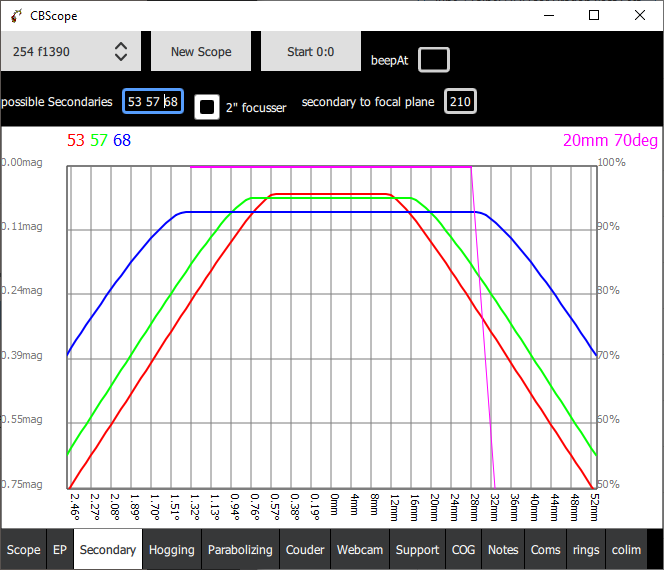Open the 254 f1390 scope selector dropdown
Screen dimensions: 664x570
tap(70, 51)
